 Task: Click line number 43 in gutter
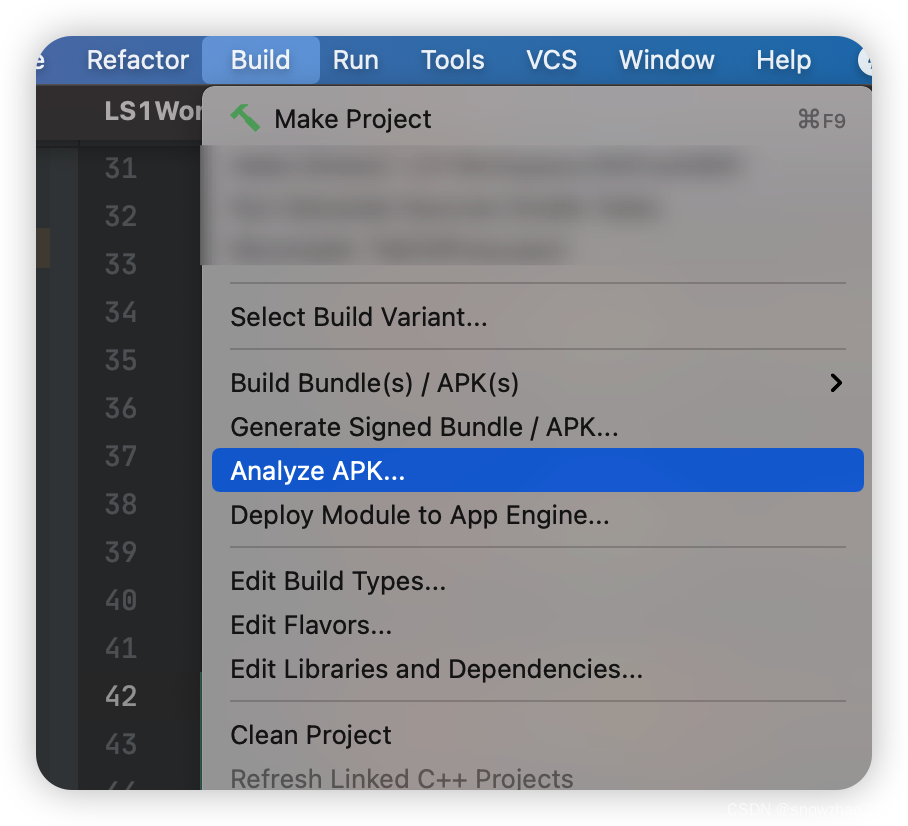[121, 745]
